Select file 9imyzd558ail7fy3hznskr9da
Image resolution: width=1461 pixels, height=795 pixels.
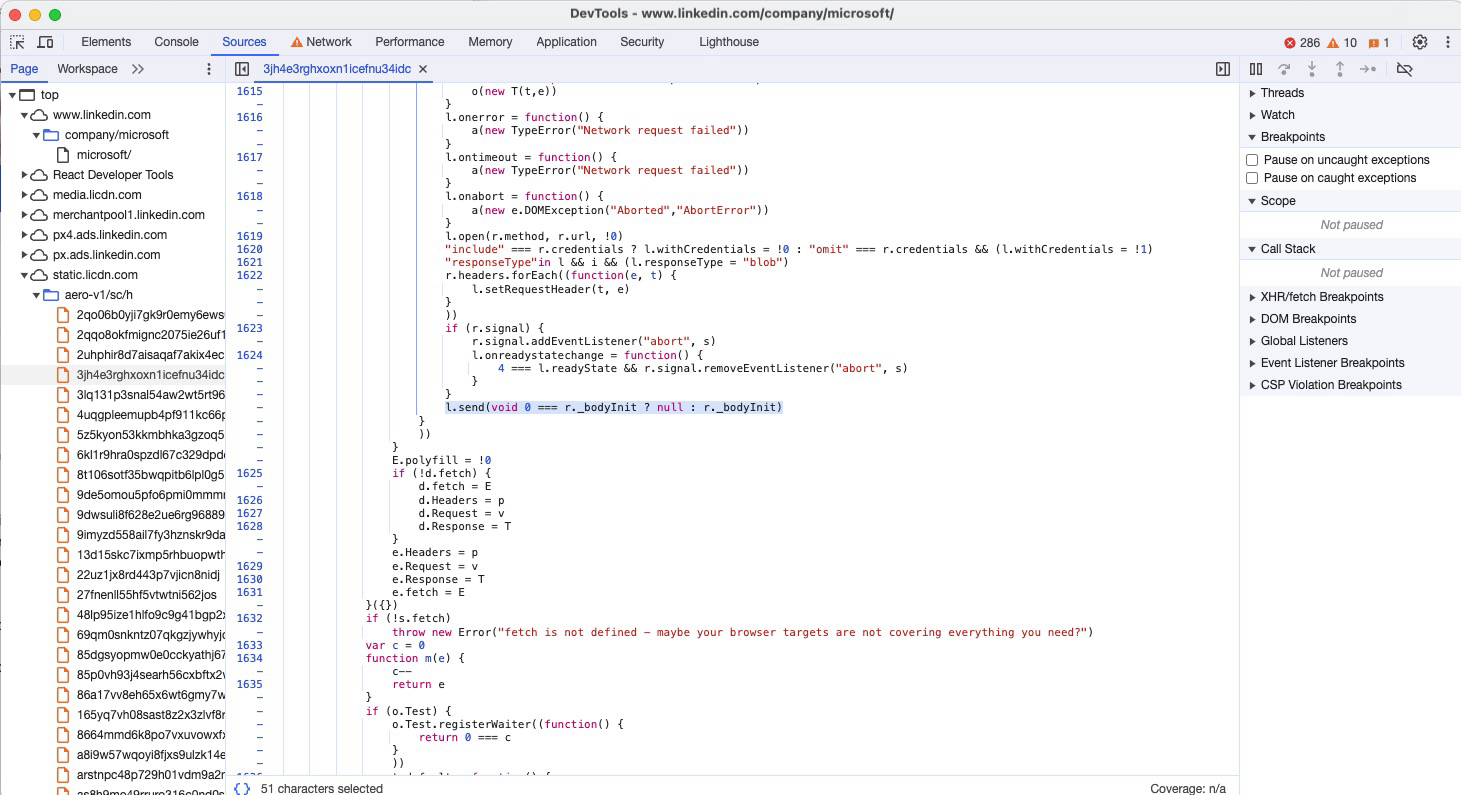tap(150, 534)
